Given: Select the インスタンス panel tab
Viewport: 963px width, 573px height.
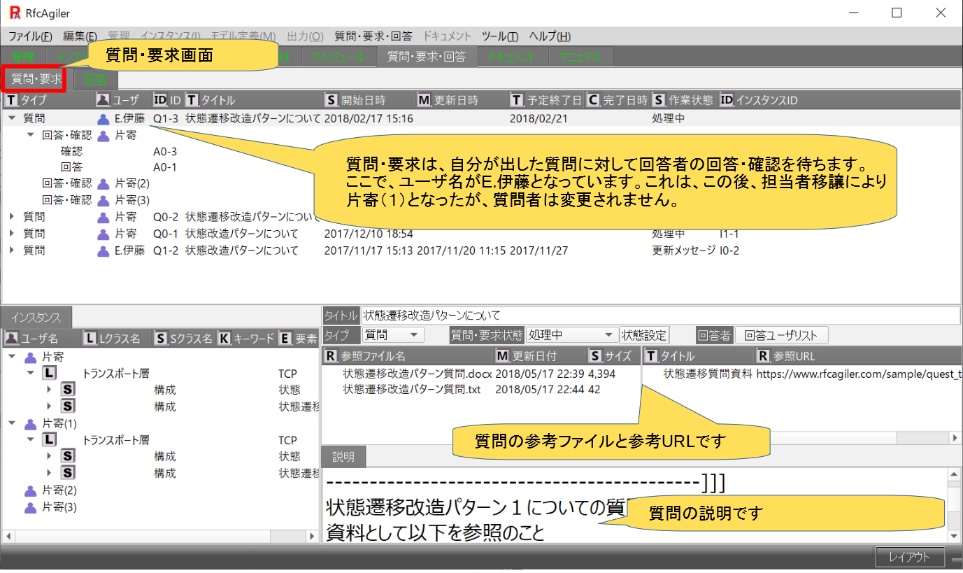Looking at the screenshot, I should point(36,318).
